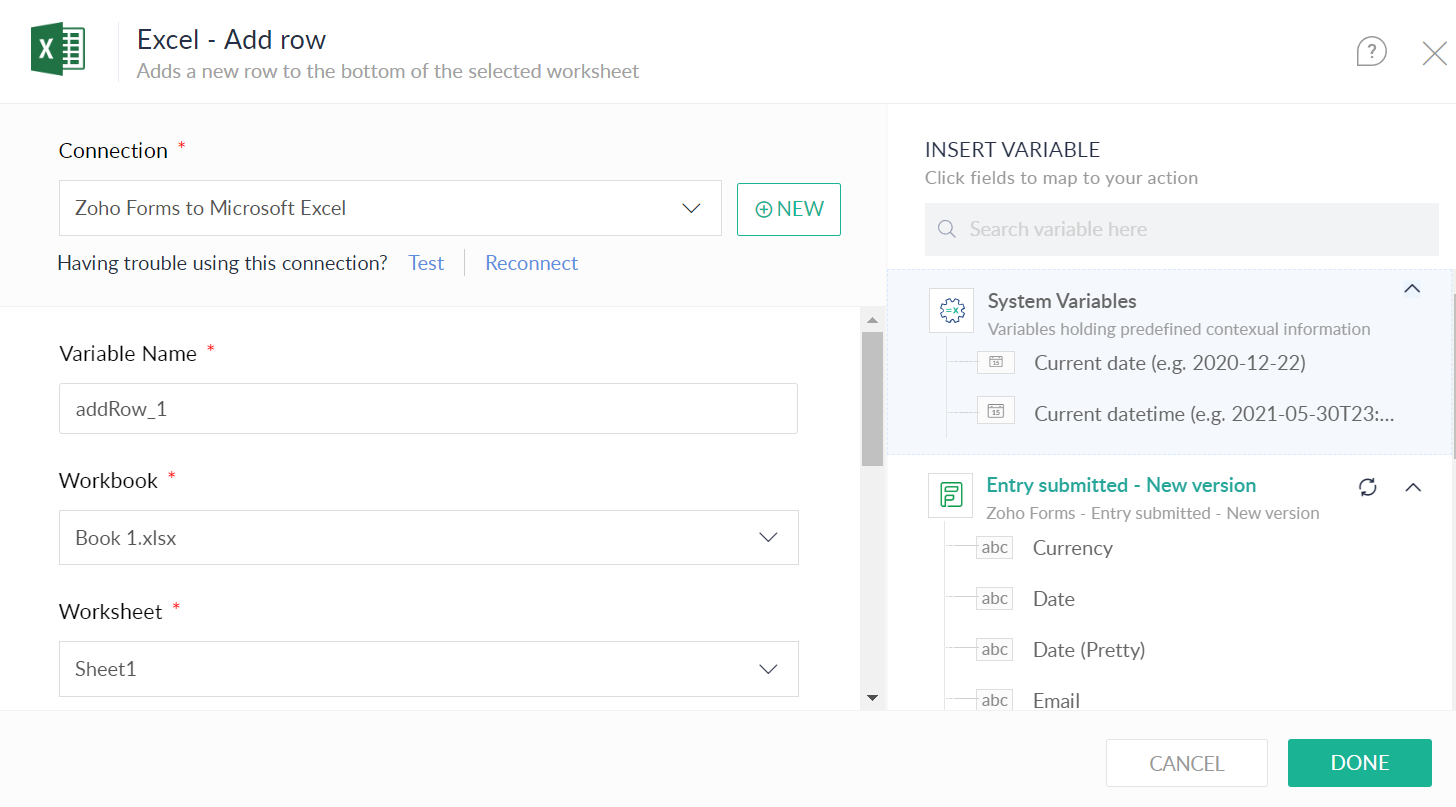1456x807 pixels.
Task: Click the DONE button
Action: [x=1360, y=763]
